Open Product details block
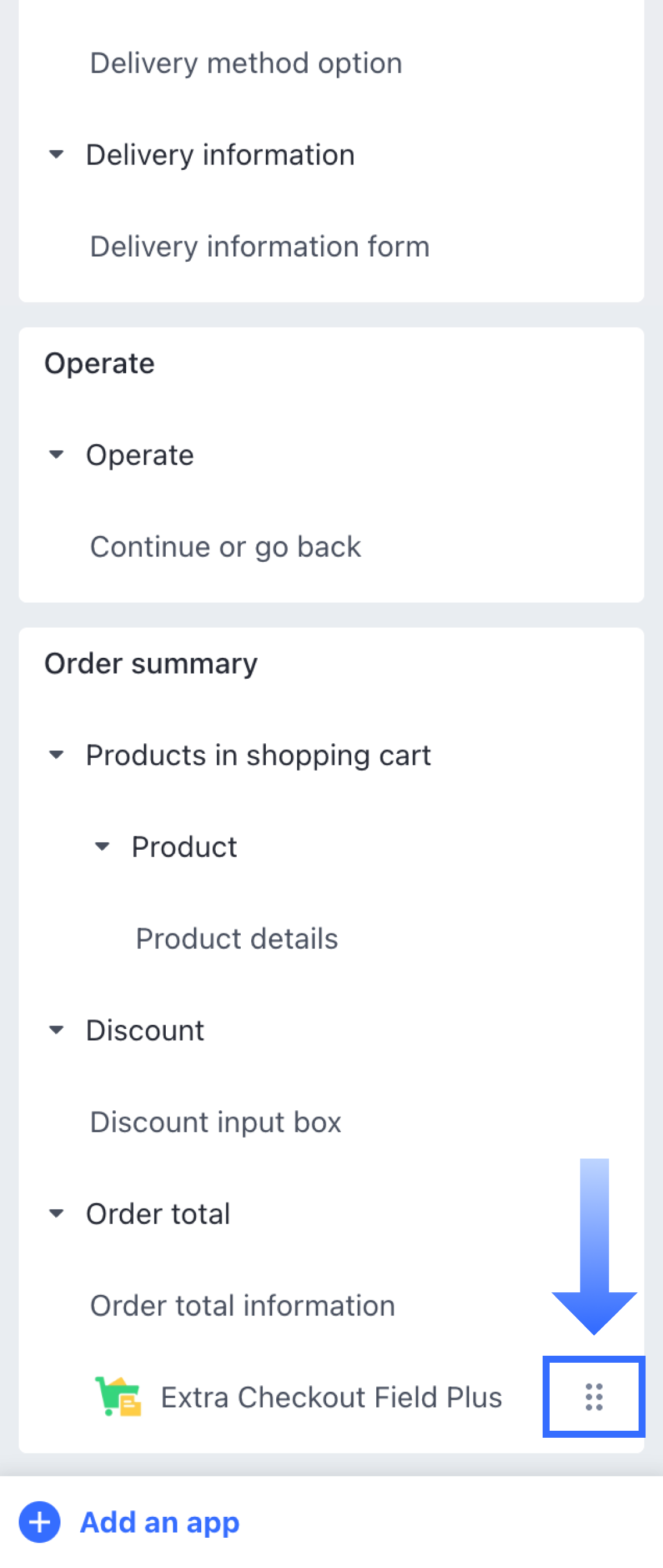The image size is (663, 1568). coord(237,939)
